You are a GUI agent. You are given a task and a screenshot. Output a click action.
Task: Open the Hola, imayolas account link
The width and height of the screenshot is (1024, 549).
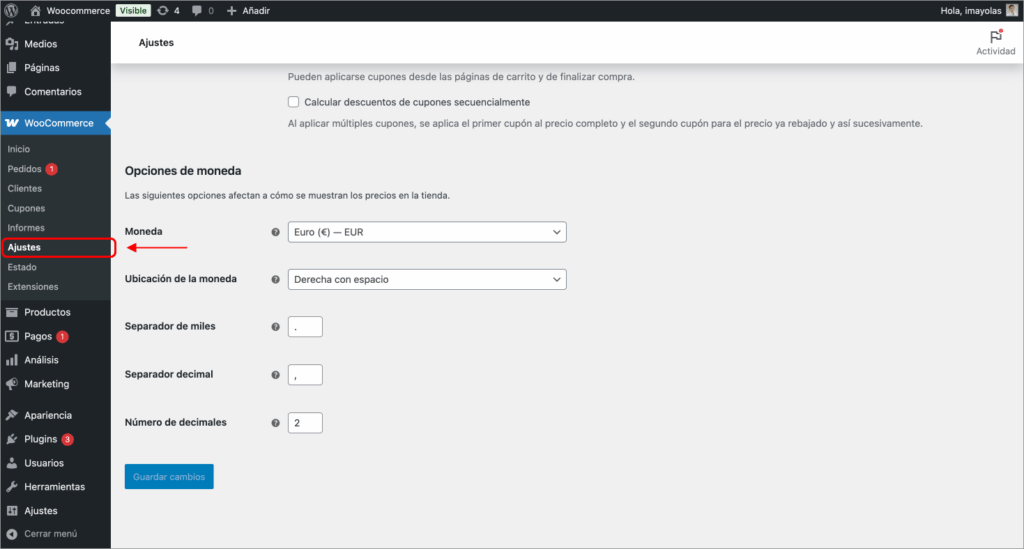pos(970,10)
